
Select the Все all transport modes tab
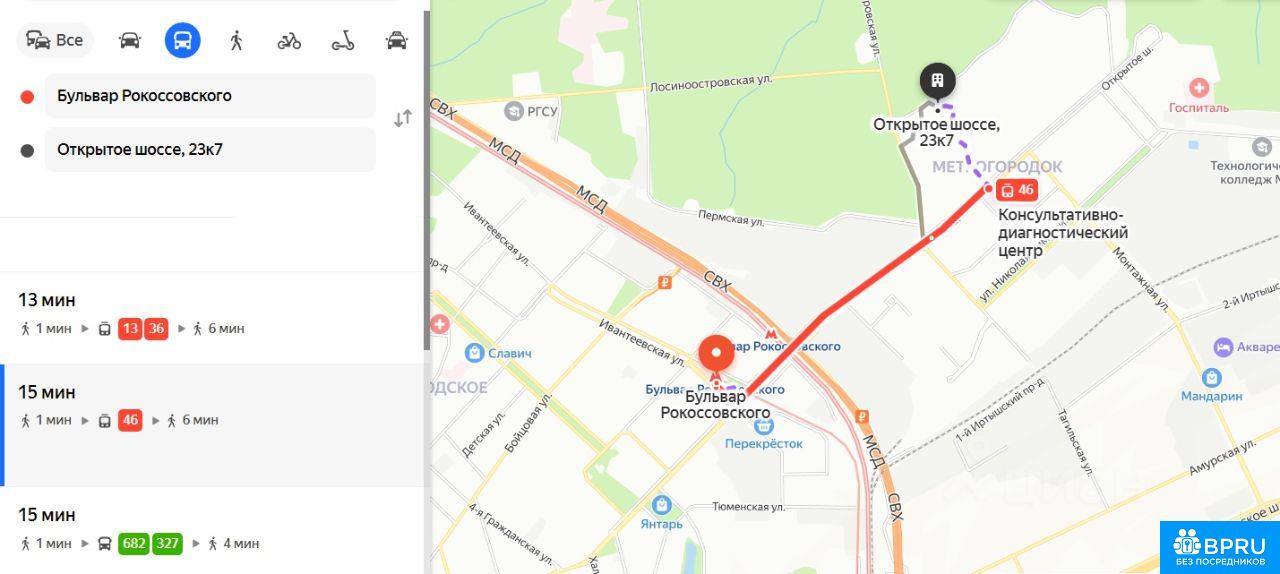[x=55, y=40]
